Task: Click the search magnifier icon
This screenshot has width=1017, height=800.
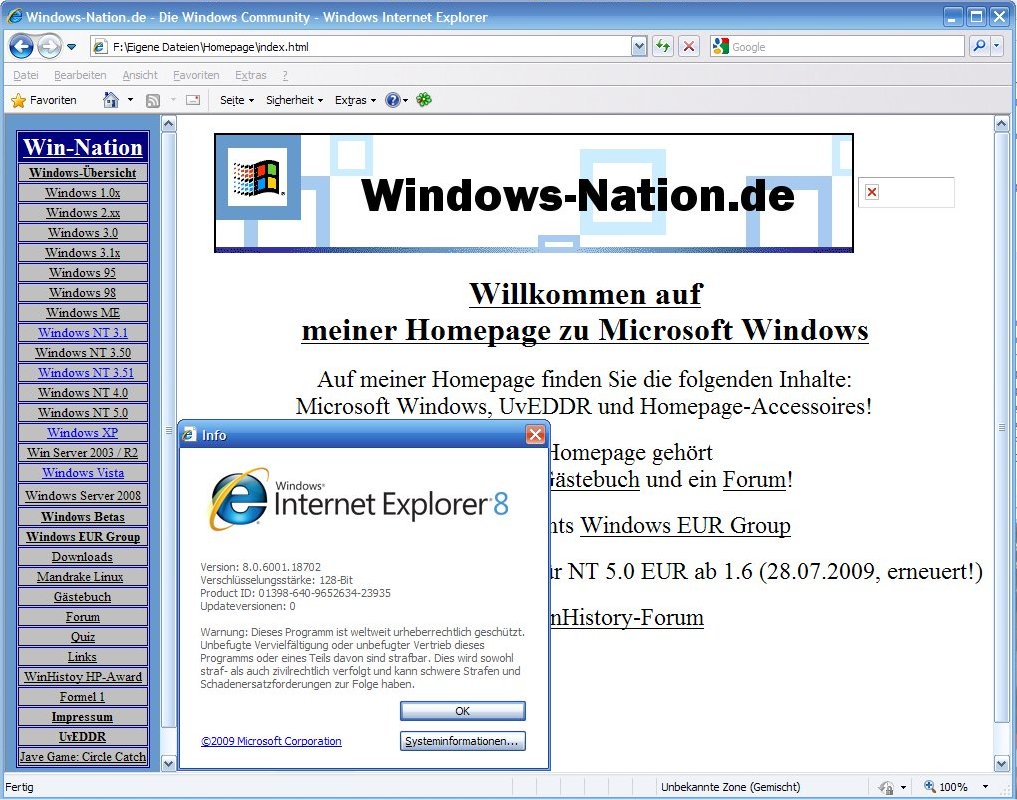Action: [978, 46]
